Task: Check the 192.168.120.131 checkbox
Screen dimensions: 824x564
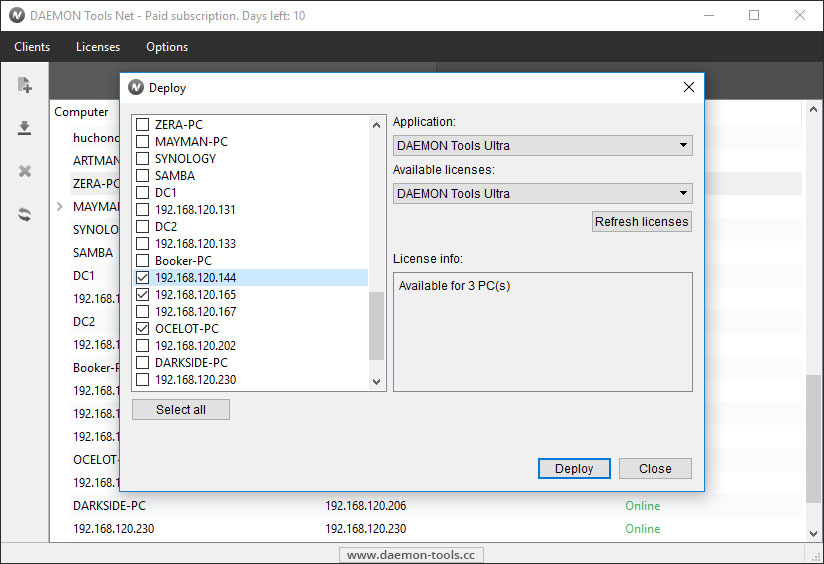Action: pyautogui.click(x=142, y=209)
